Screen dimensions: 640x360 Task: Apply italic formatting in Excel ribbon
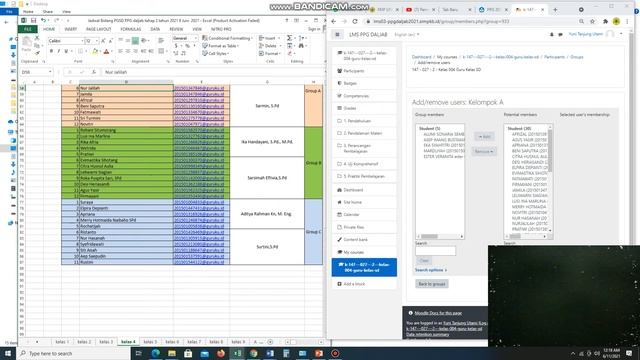pos(58,51)
